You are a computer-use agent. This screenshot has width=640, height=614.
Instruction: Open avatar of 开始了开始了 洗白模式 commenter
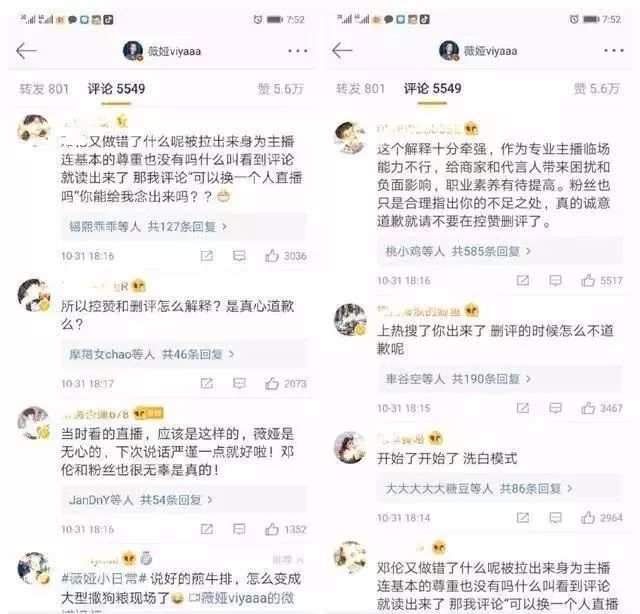pos(350,447)
